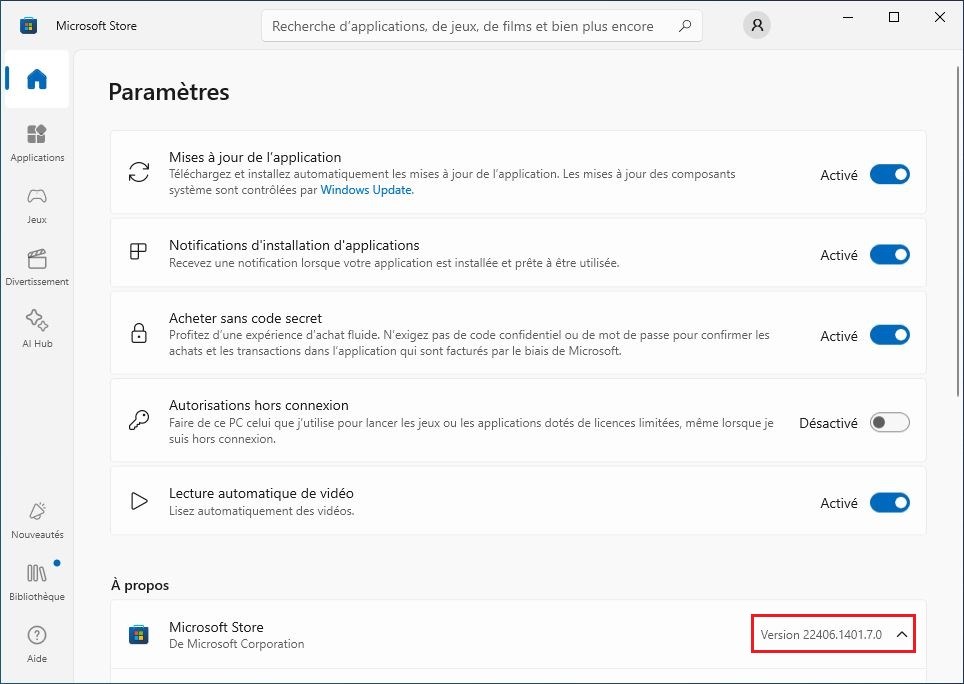This screenshot has width=964, height=684.
Task: Maximize the Microsoft Store window
Action: click(894, 17)
